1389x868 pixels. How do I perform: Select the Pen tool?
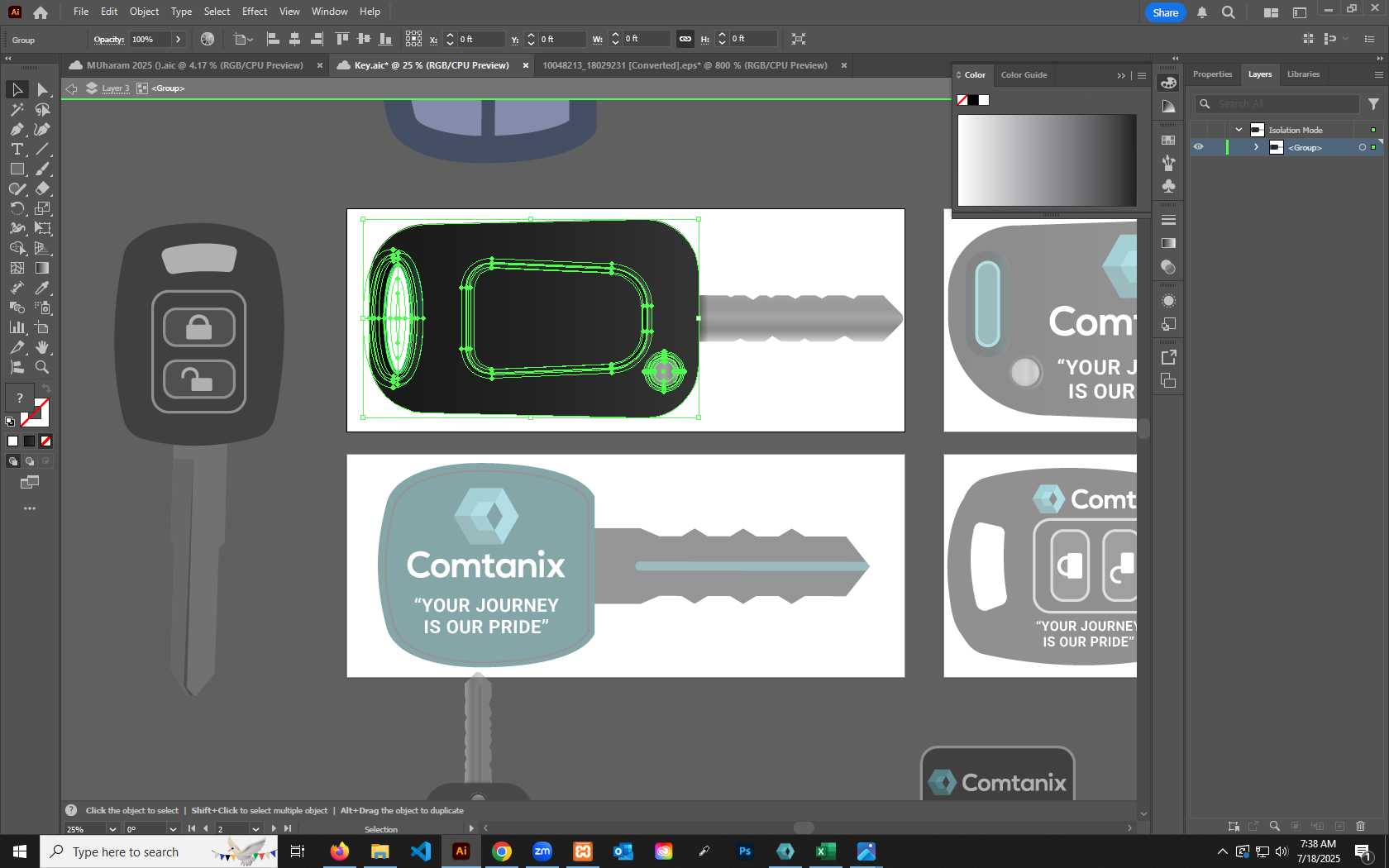click(17, 129)
